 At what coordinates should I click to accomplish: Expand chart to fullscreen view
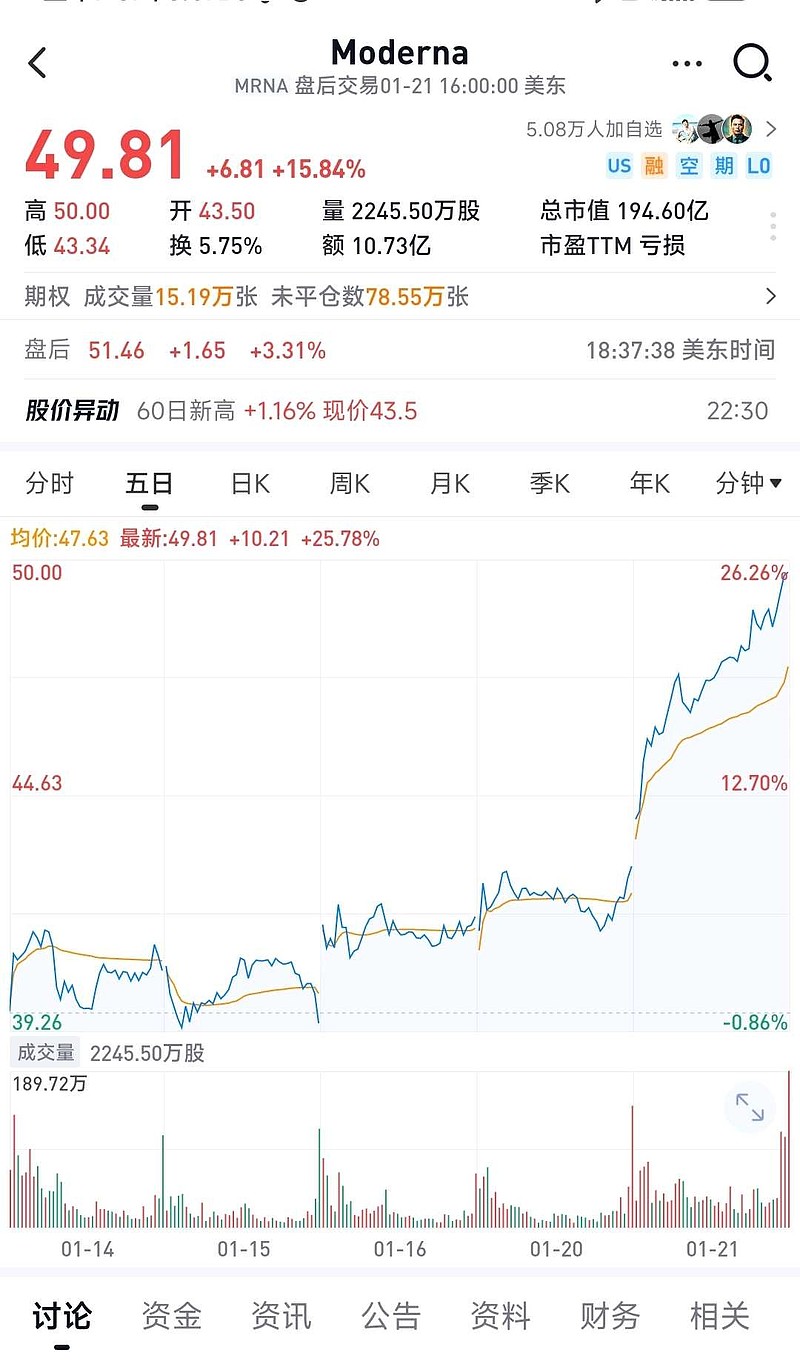(749, 1106)
